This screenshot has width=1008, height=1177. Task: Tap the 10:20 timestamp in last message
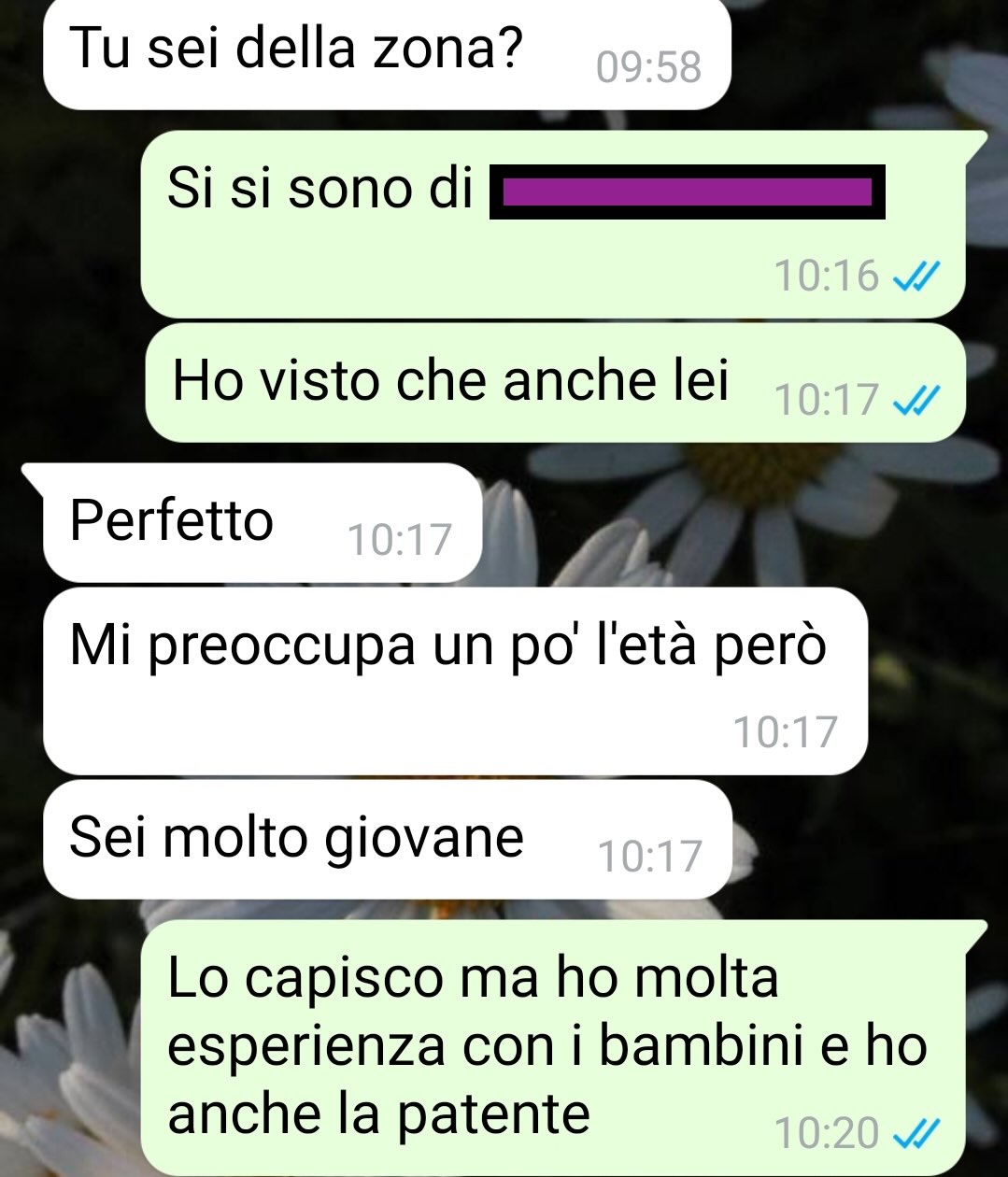click(x=827, y=1133)
